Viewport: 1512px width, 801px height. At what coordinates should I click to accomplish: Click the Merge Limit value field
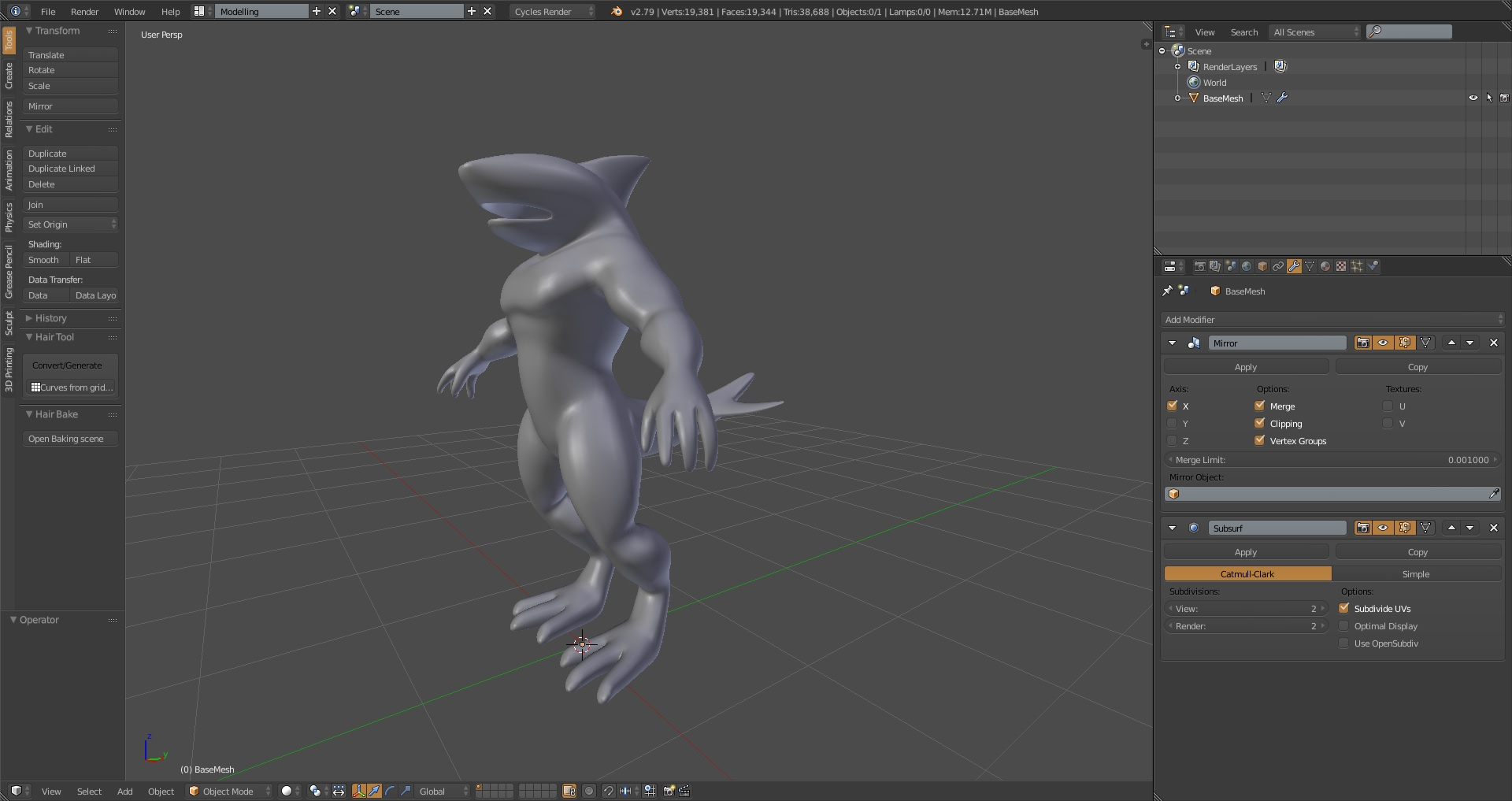click(1332, 460)
